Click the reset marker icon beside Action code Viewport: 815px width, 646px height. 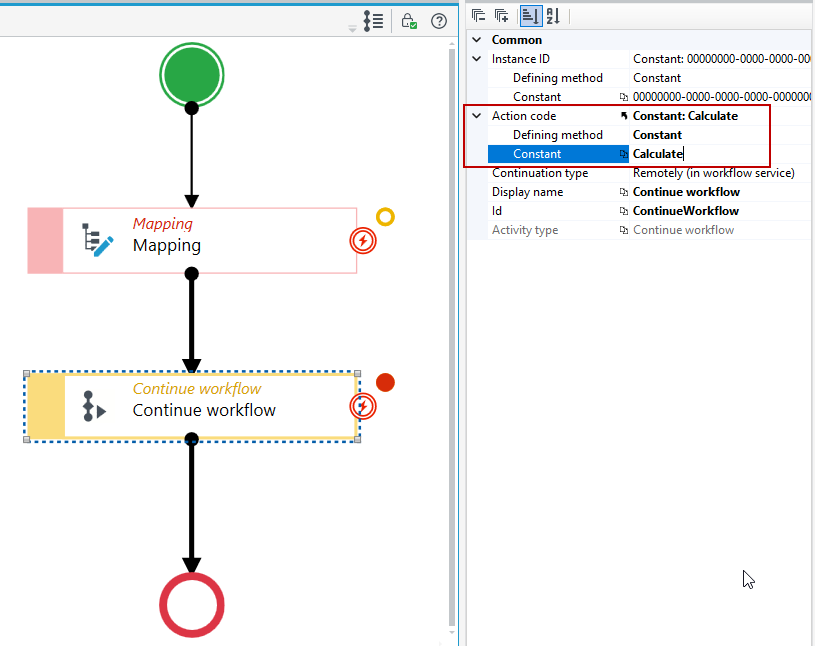coord(624,116)
